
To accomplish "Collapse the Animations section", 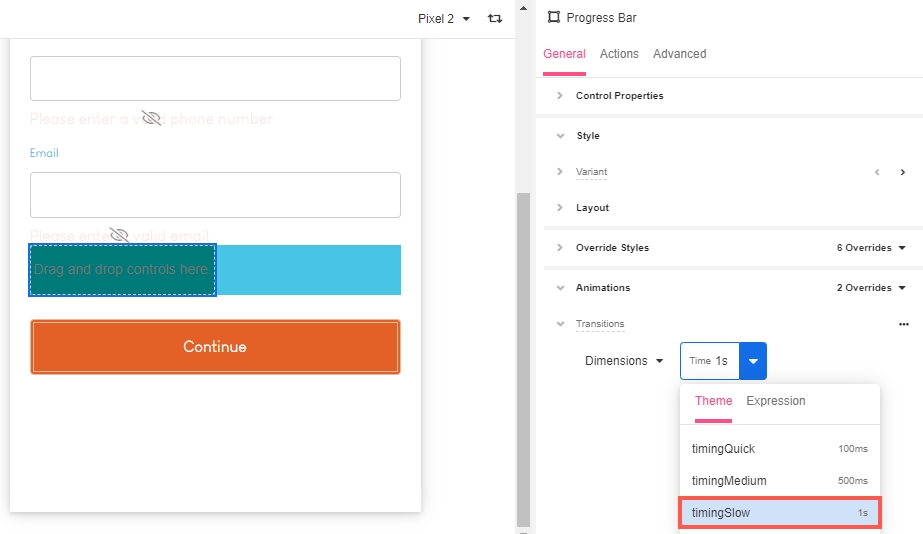I will coord(560,288).
